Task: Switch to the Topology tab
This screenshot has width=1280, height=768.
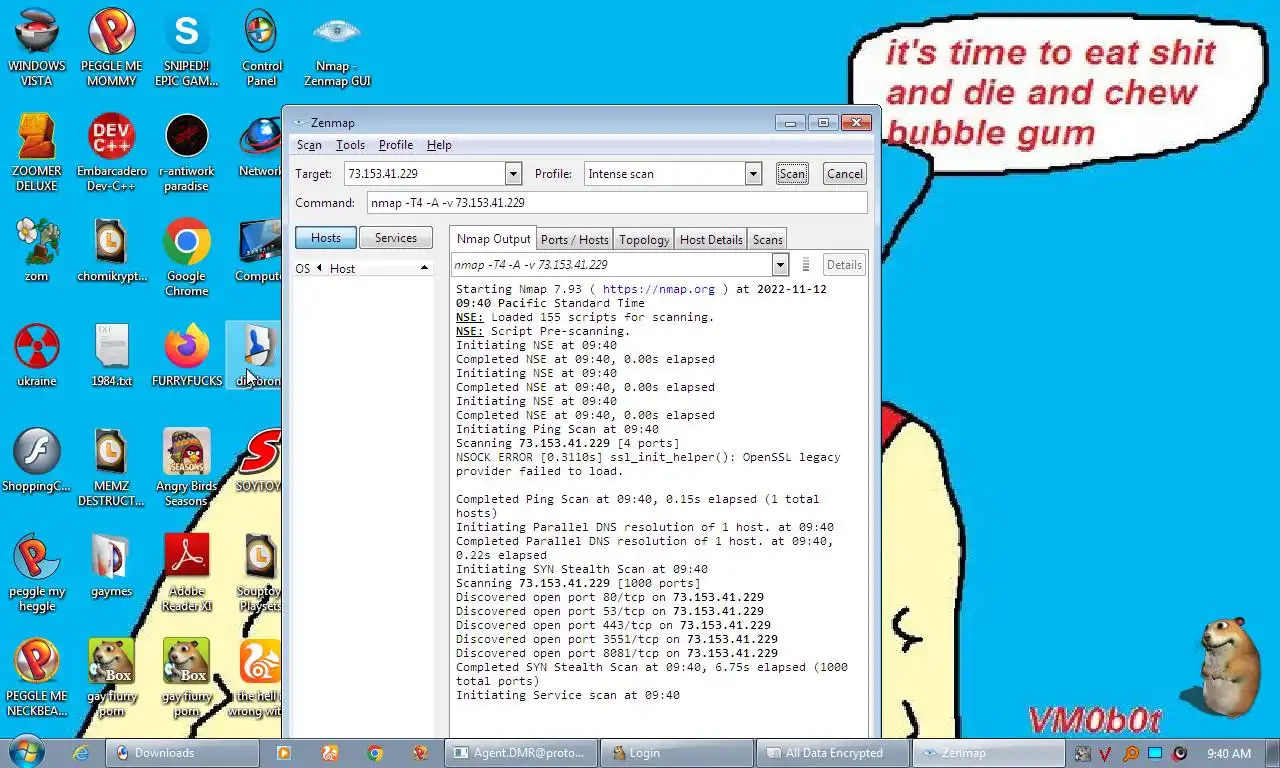Action: click(644, 240)
